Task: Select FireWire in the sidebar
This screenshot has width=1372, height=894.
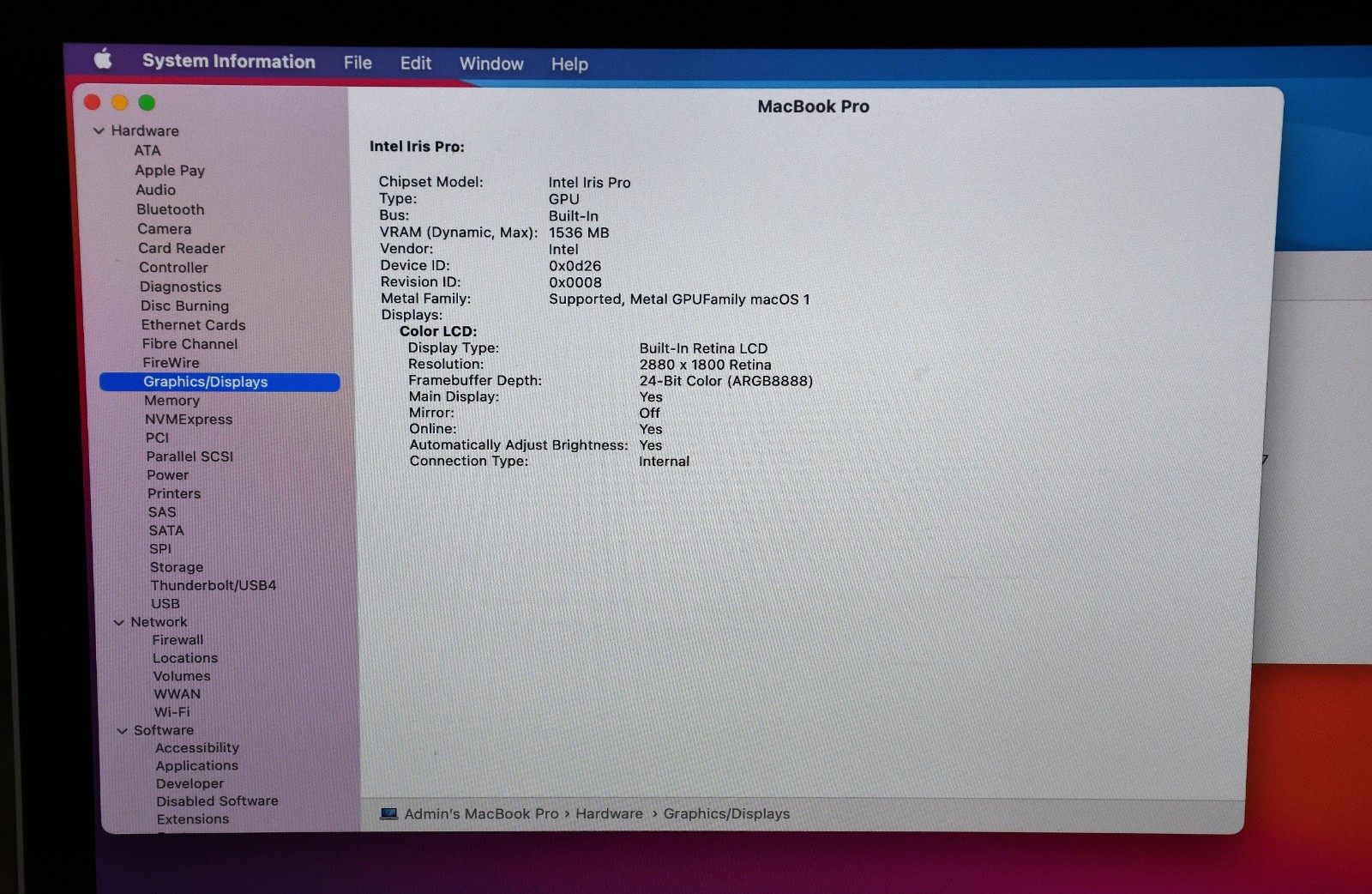Action: (171, 362)
